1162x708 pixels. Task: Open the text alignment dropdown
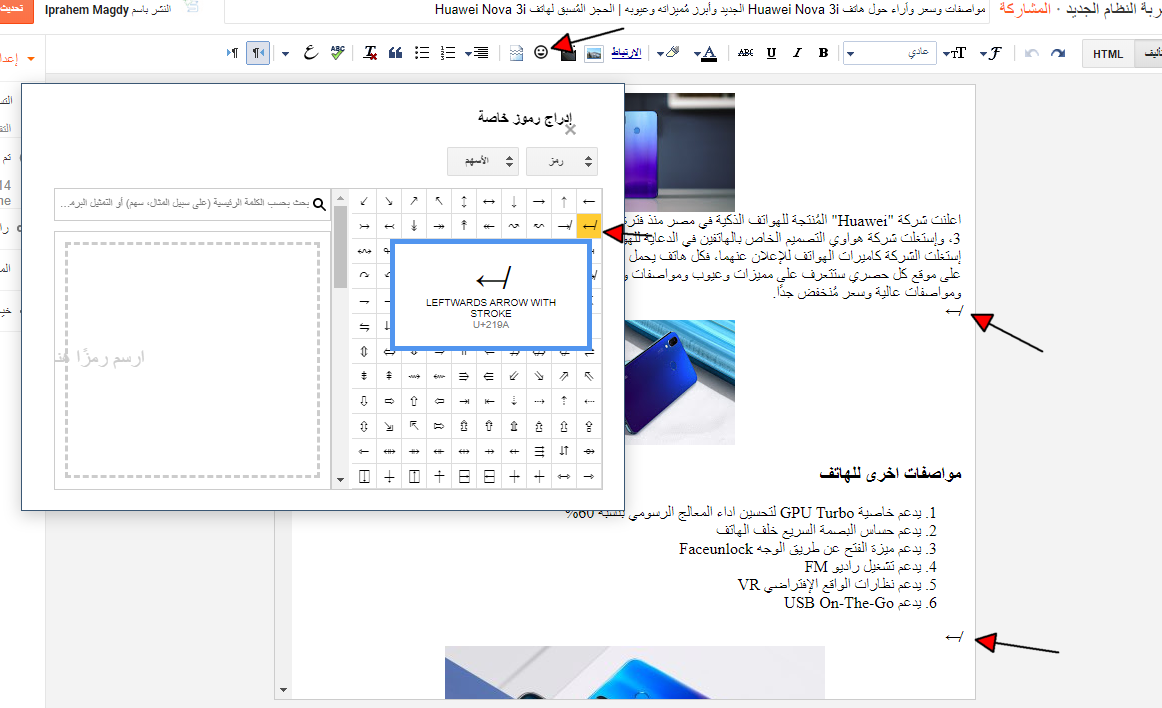[477, 53]
